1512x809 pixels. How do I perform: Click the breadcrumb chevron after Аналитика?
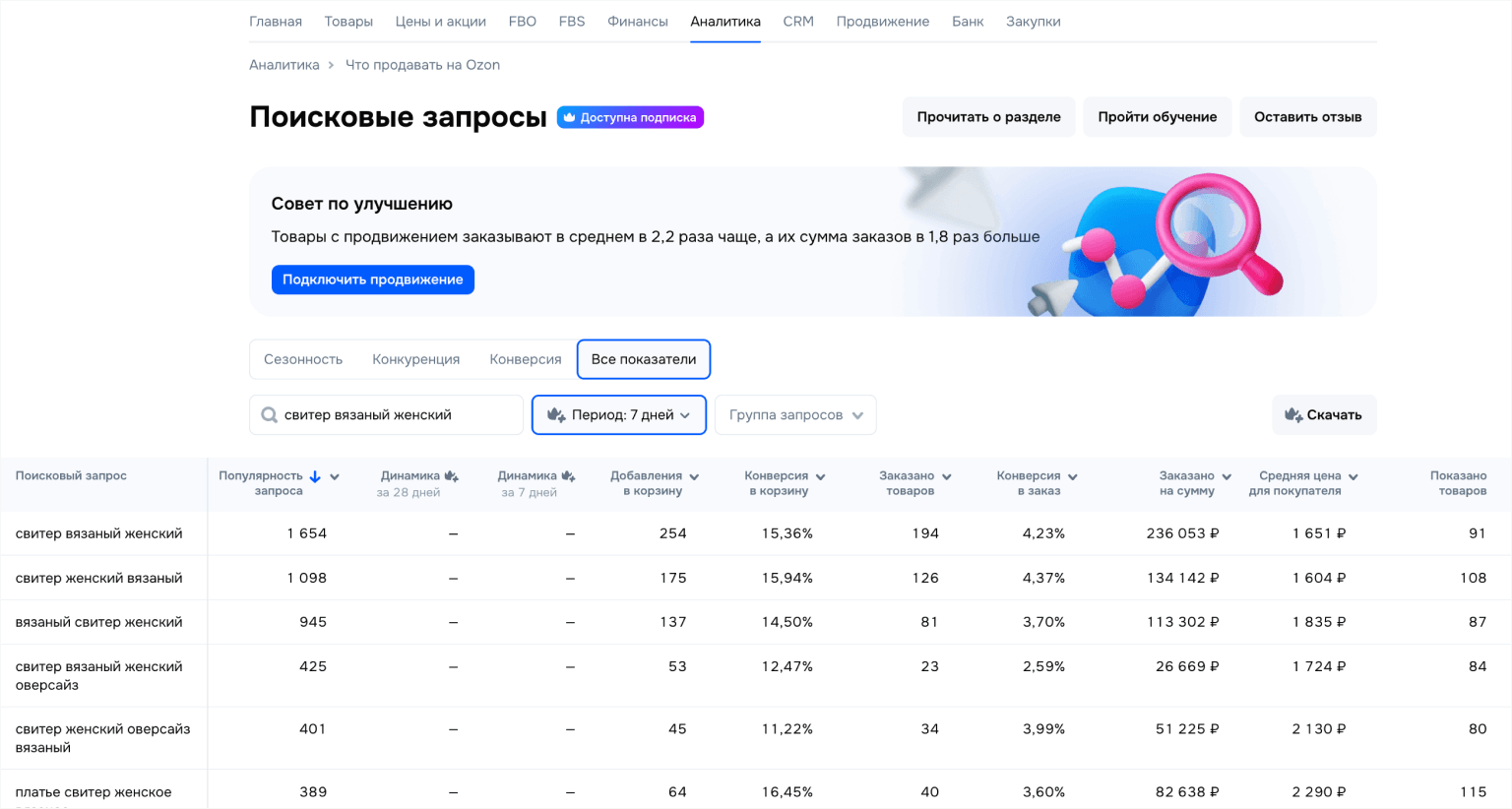tap(332, 65)
